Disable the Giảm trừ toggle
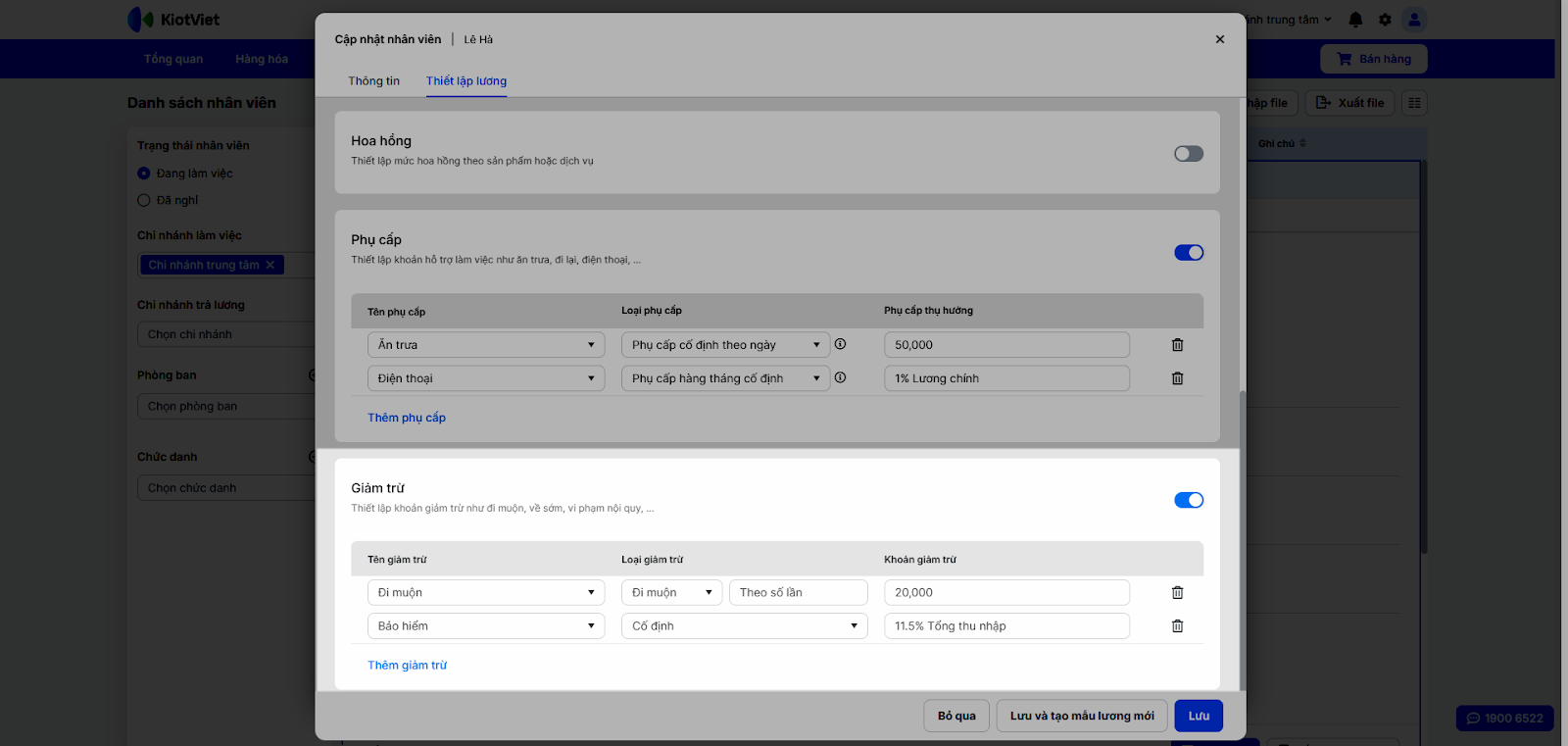Viewport: 1568px width, 746px height. (x=1188, y=501)
